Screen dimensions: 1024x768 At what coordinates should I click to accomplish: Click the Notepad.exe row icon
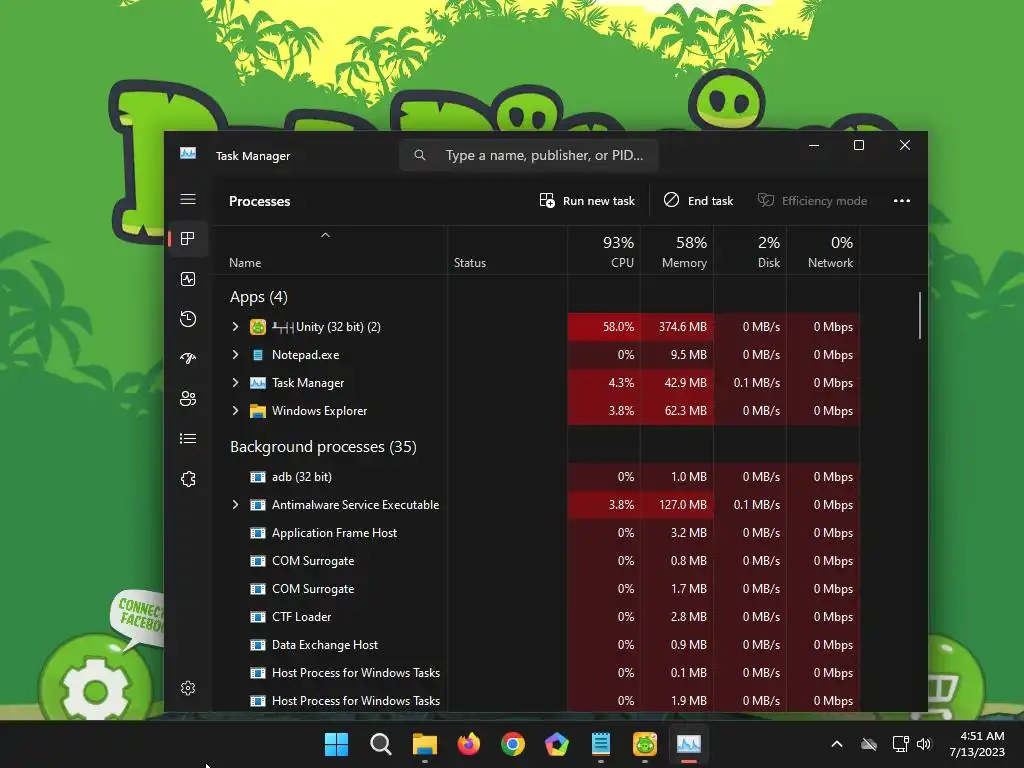click(258, 355)
